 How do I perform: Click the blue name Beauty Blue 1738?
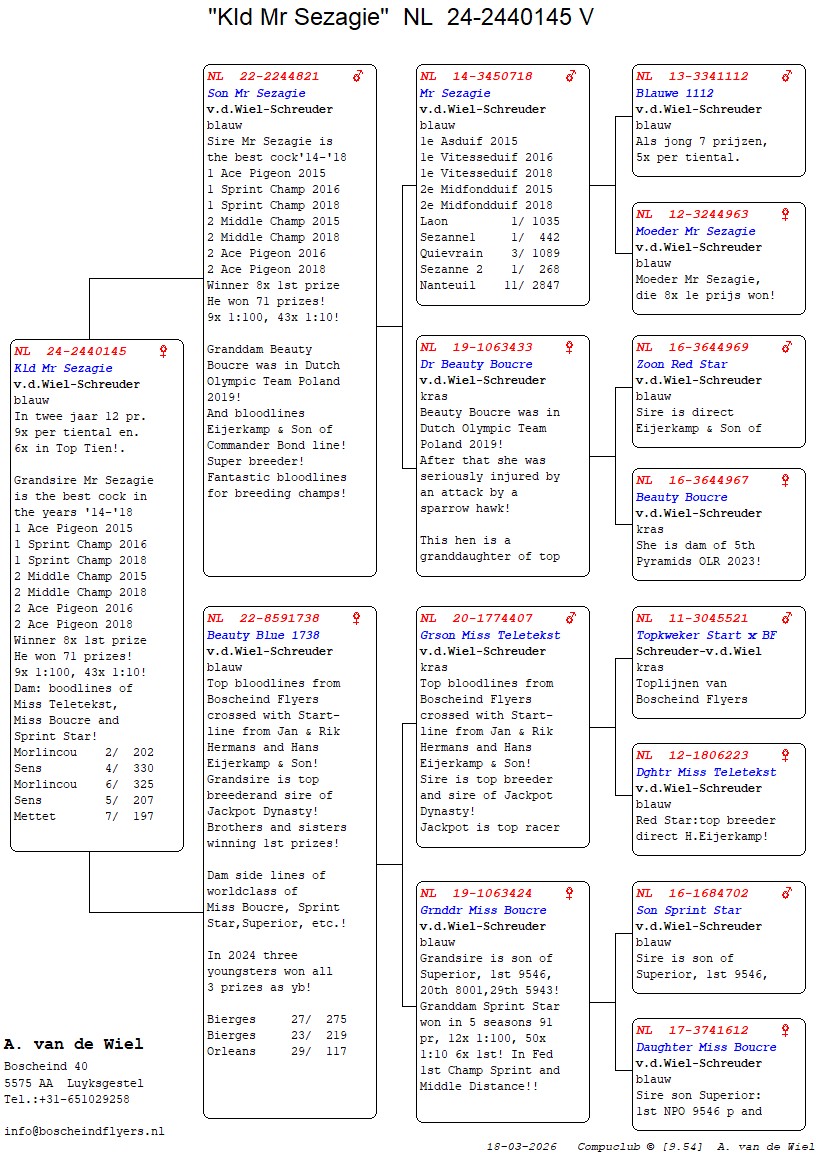click(x=263, y=635)
